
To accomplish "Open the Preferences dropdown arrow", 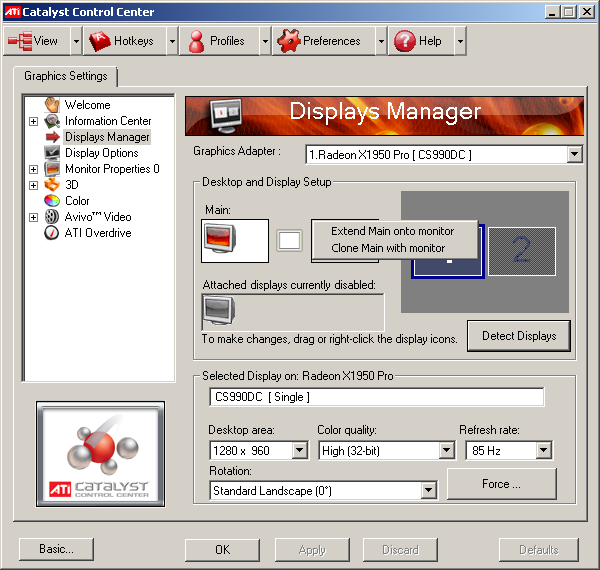I will 381,41.
